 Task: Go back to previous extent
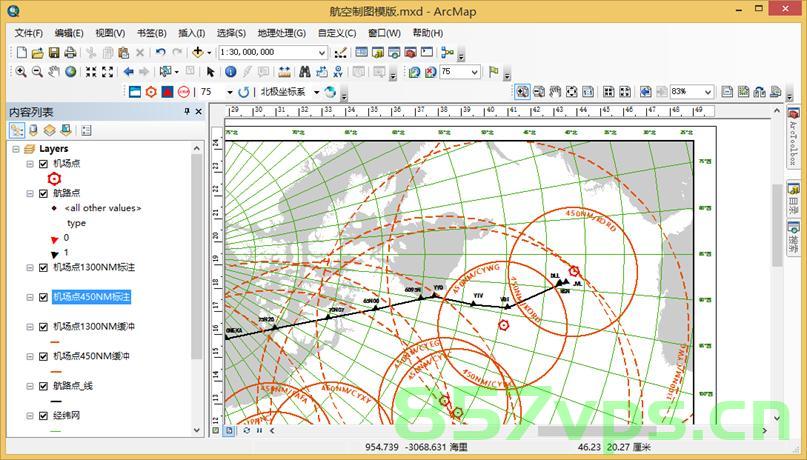(x=128, y=72)
